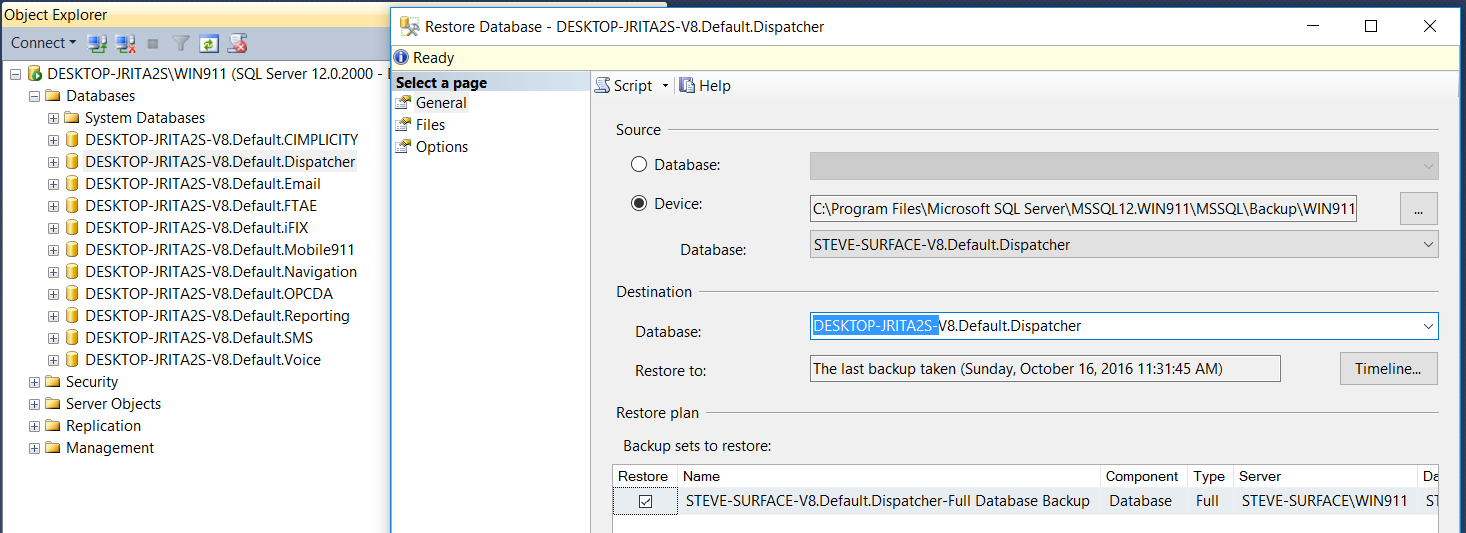This screenshot has width=1466, height=533.
Task: Click the Name column header
Action: pyautogui.click(x=890, y=476)
